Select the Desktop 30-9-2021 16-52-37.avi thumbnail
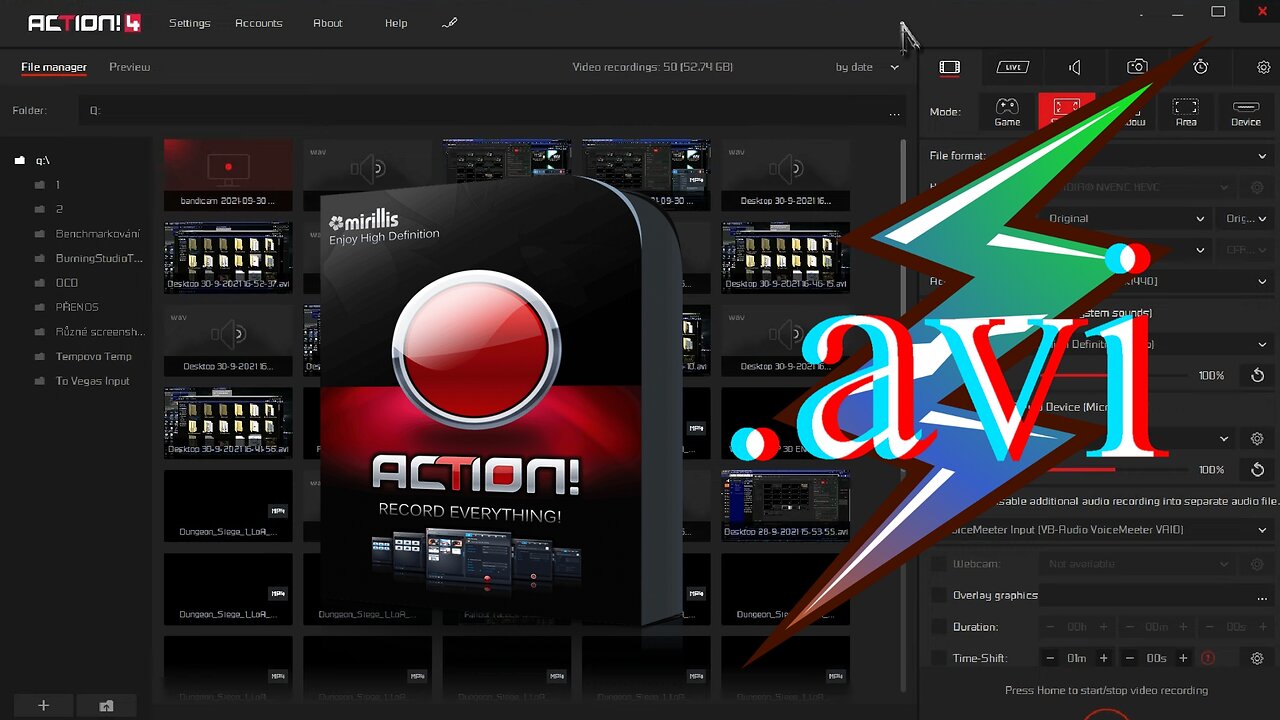Viewport: 1280px width, 720px height. 228,257
